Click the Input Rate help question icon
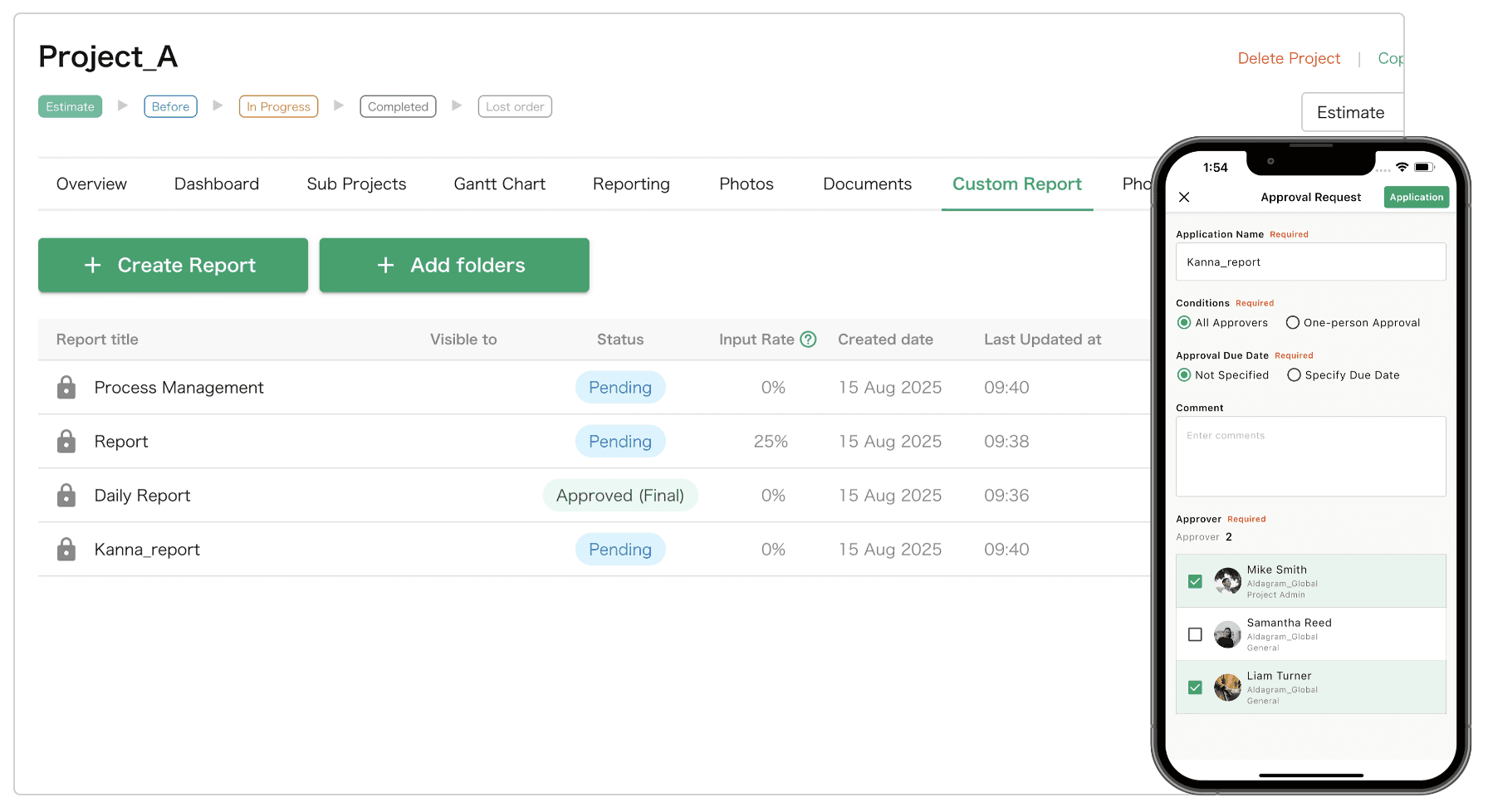 808,339
